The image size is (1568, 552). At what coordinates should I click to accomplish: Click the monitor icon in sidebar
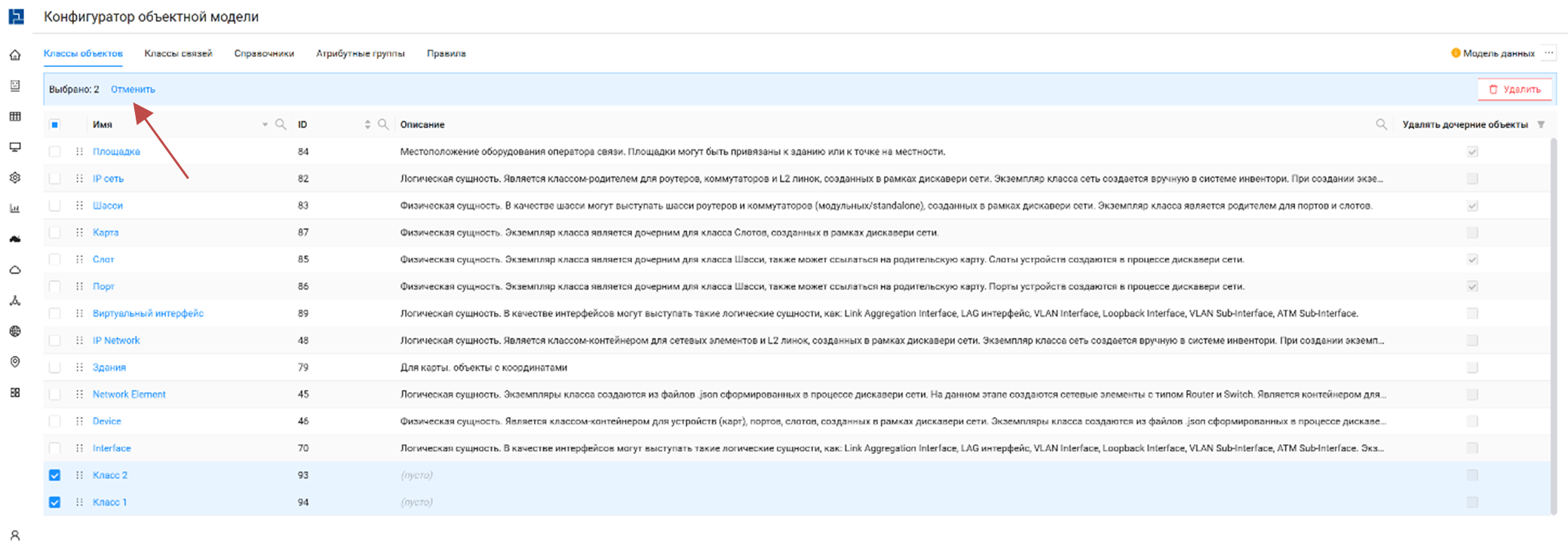pyautogui.click(x=15, y=147)
